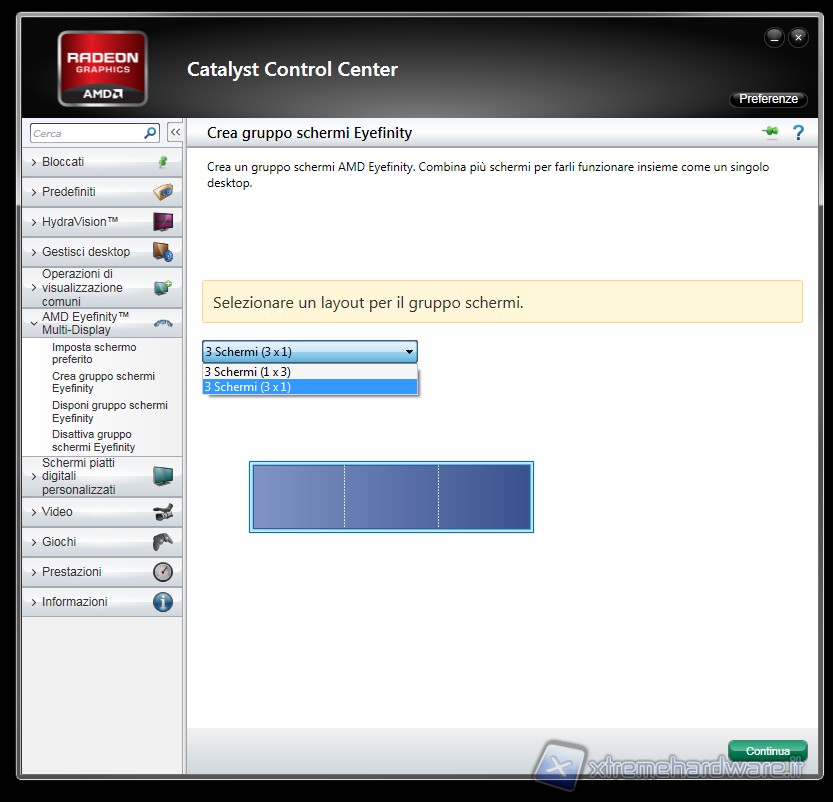The height and width of the screenshot is (802, 833).
Task: Click the green pin icon beside help
Action: pyautogui.click(x=770, y=132)
